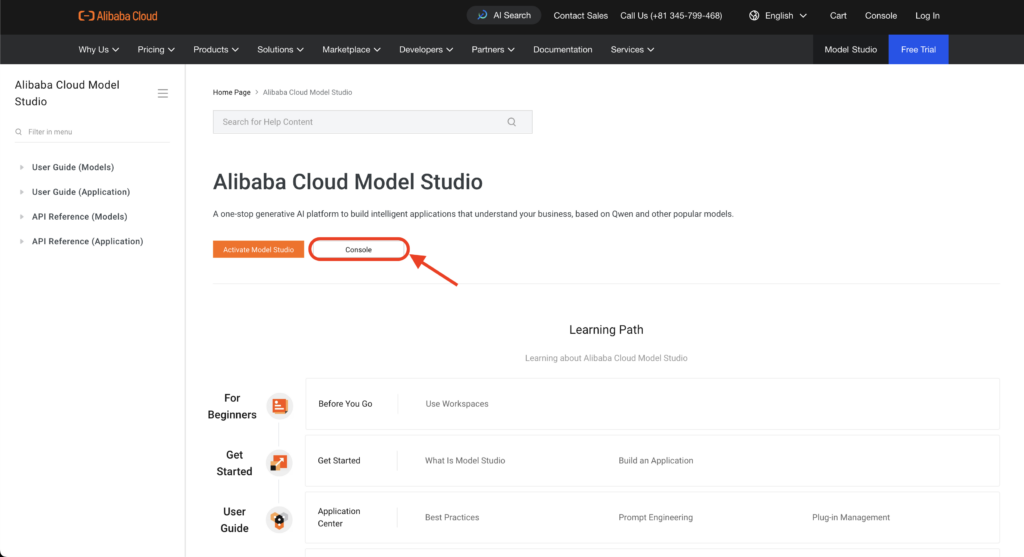This screenshot has width=1024, height=557.
Task: Expand the Partners menu
Action: (493, 50)
